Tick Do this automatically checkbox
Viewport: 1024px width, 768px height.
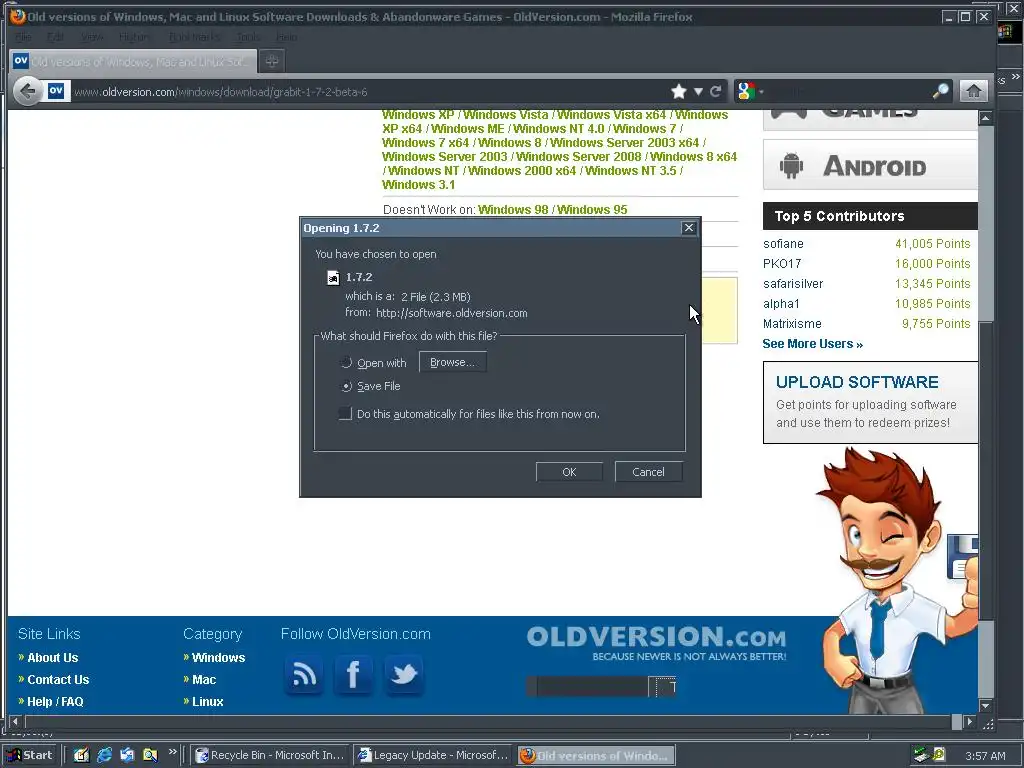(345, 413)
